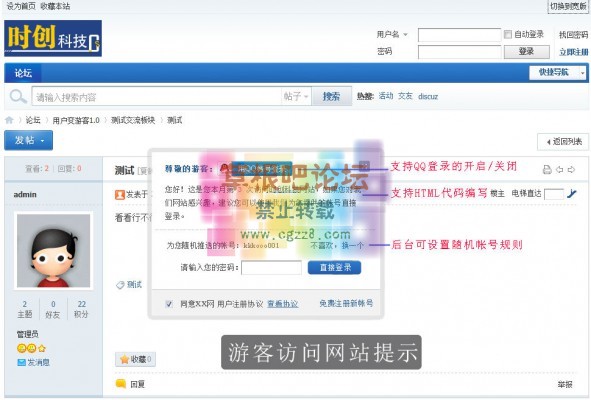Click the search magnifier icon

18,97
